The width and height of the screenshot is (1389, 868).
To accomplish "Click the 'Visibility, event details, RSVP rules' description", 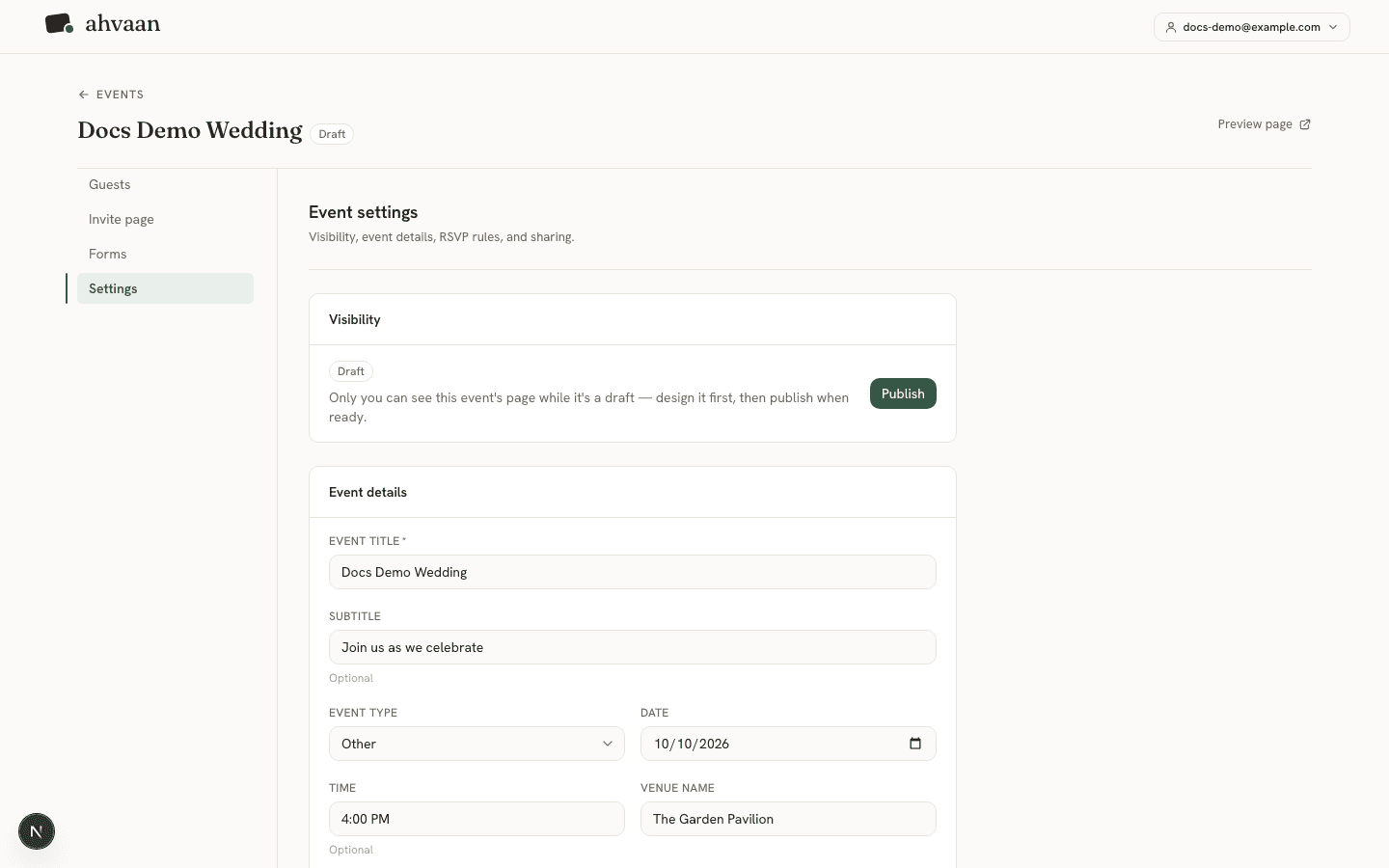I will [x=442, y=237].
